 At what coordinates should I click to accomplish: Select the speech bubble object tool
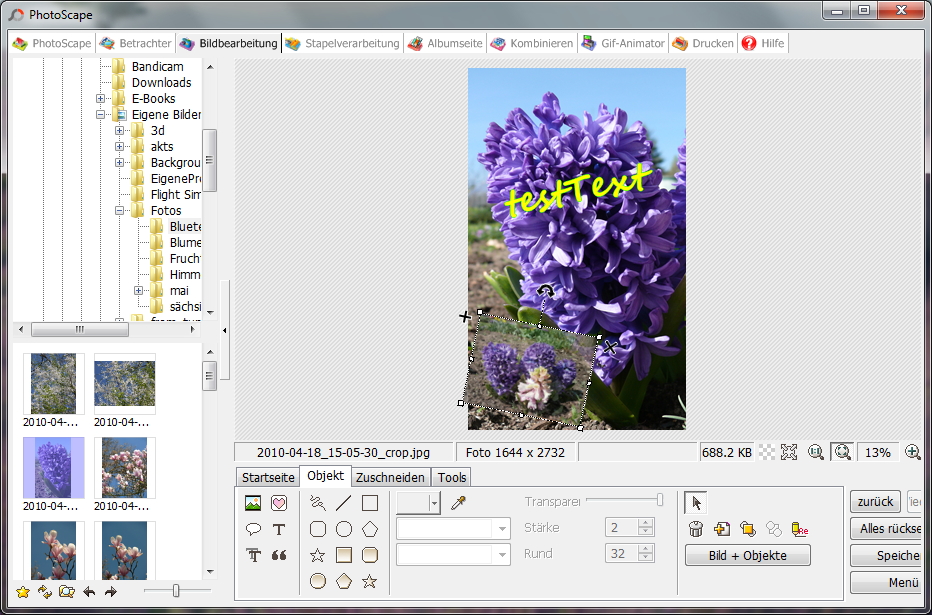(x=253, y=529)
